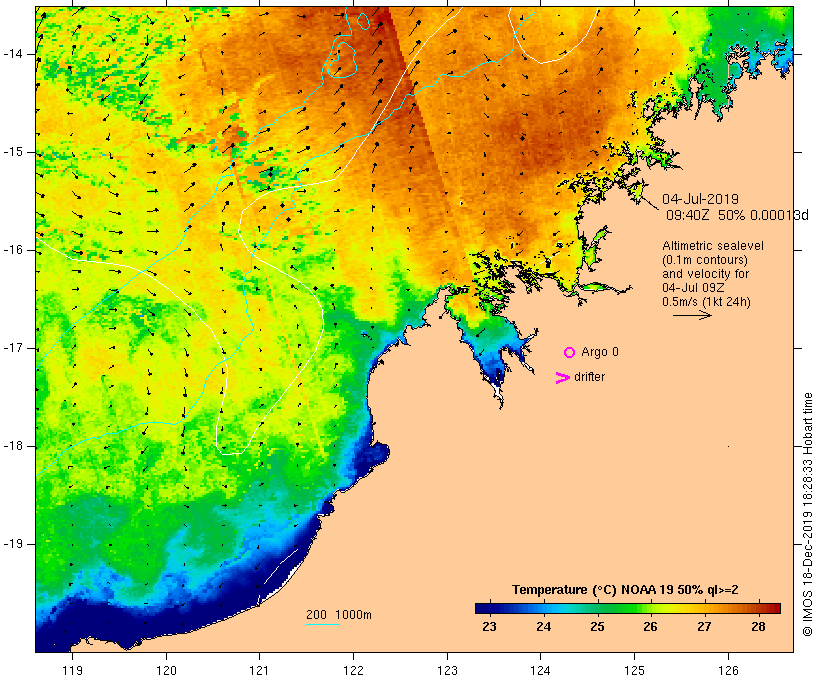Click the -15 latitude axis label
Screen dimensions: 820x680
12,152
